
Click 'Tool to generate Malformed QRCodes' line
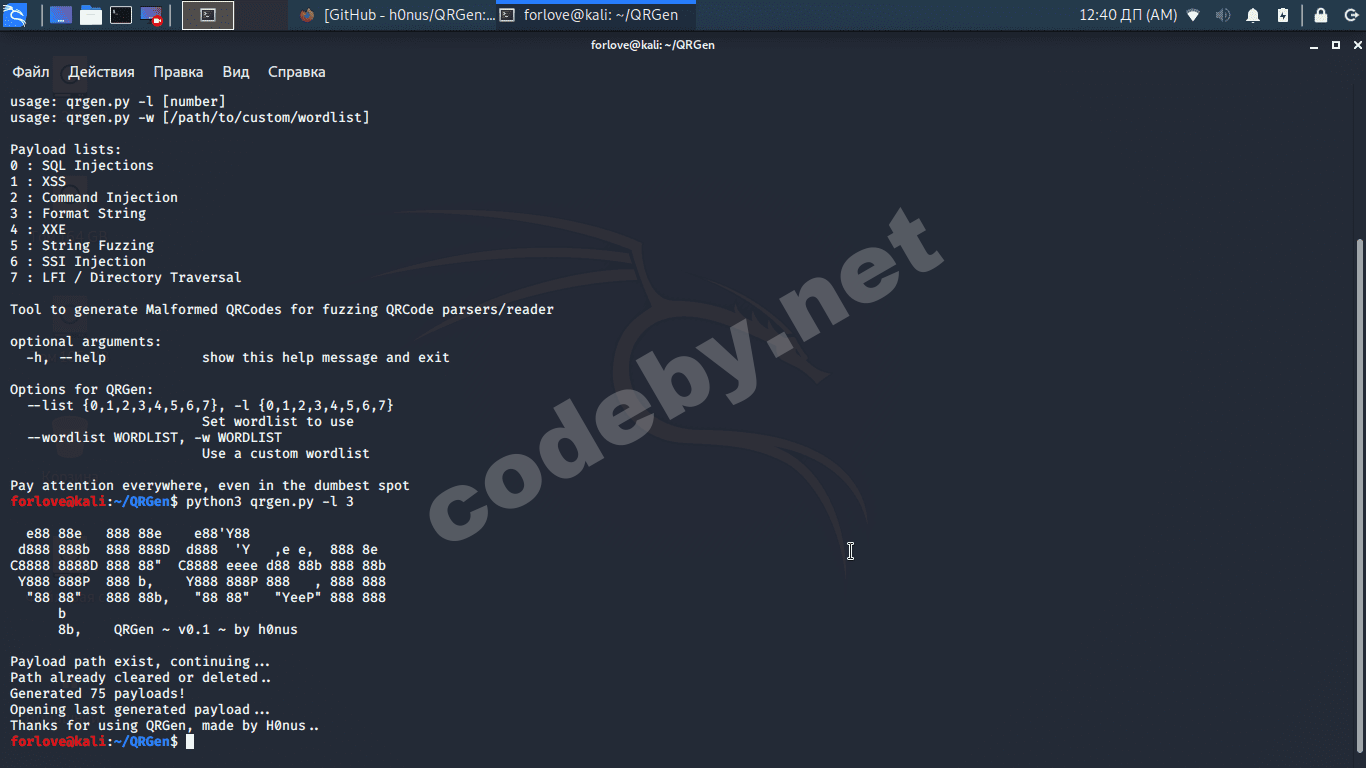click(282, 310)
